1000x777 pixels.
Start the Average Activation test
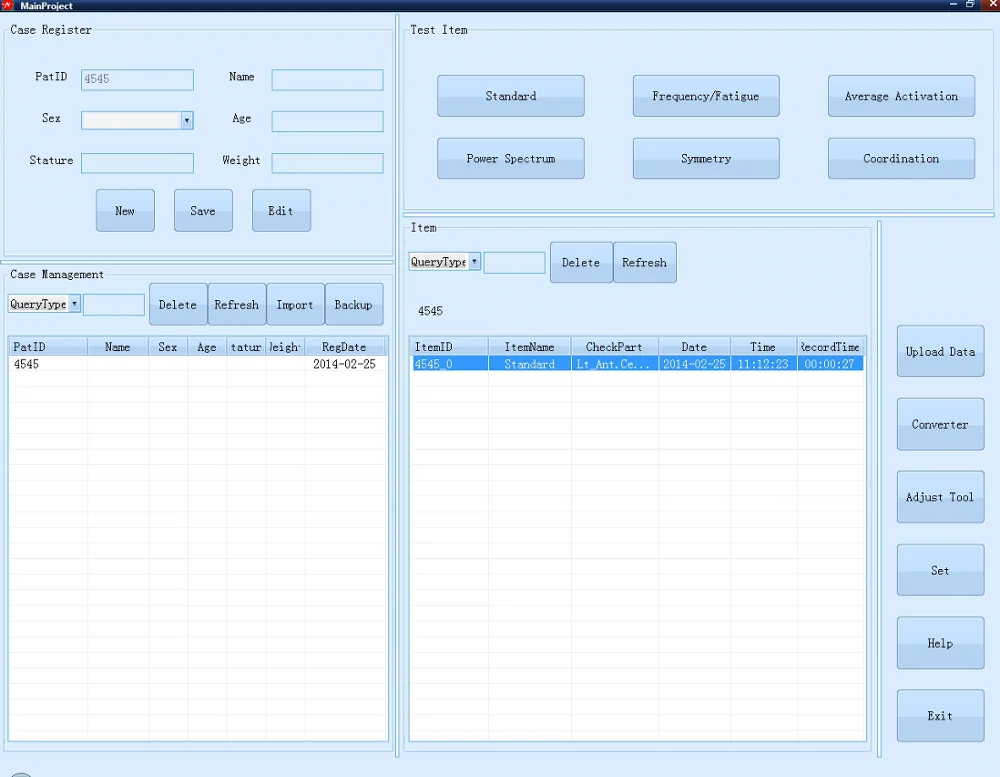[x=901, y=96]
